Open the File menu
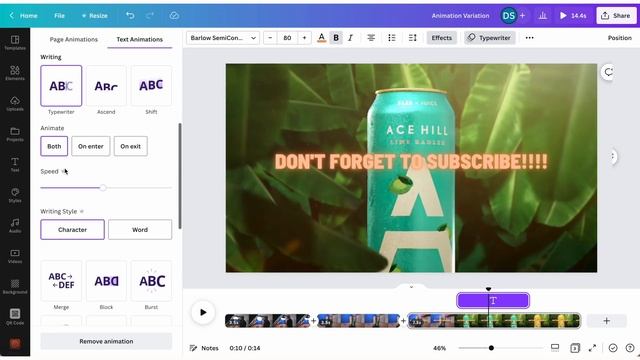 point(60,16)
